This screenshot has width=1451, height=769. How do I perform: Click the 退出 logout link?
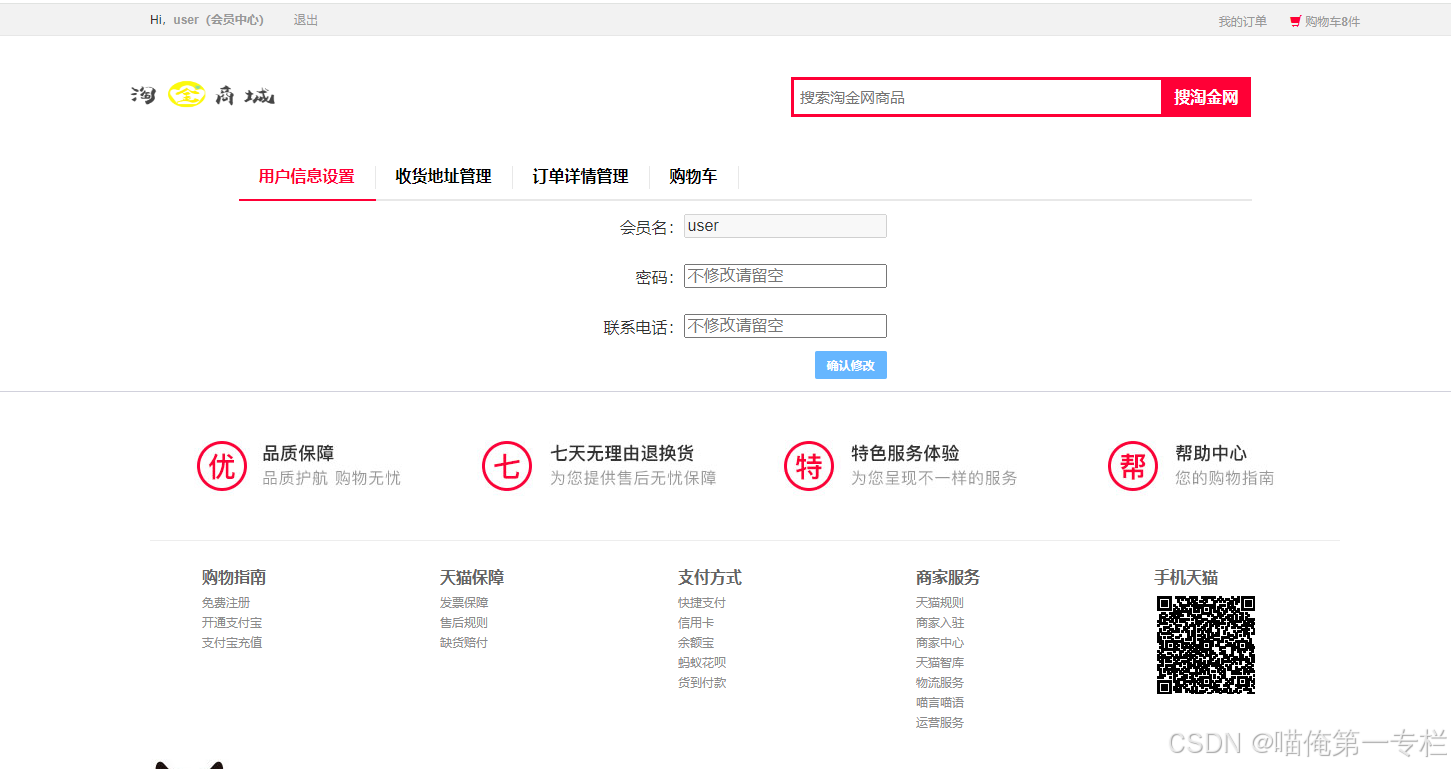pyautogui.click(x=306, y=20)
